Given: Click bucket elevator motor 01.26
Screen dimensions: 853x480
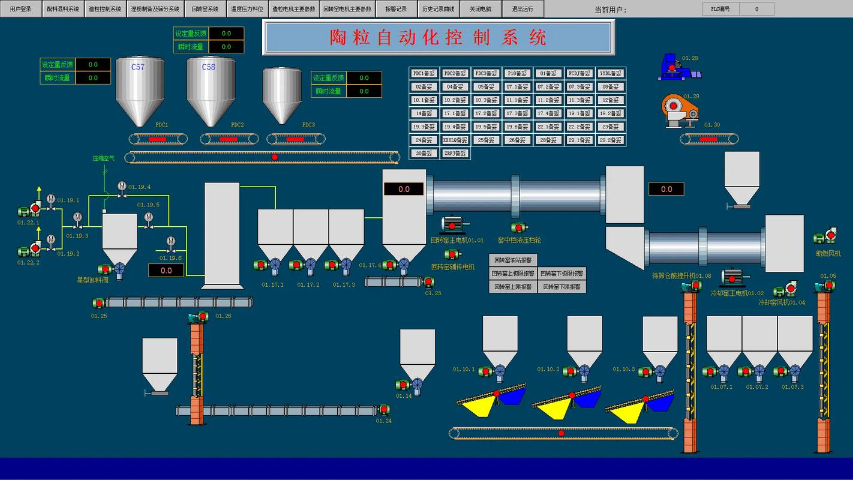Looking at the screenshot, I should click(x=199, y=317).
